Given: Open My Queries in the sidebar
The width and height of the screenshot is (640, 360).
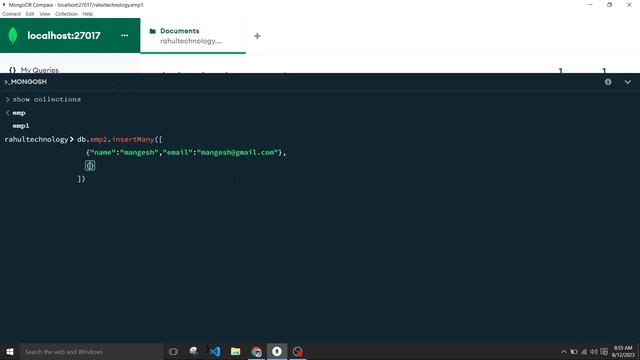Looking at the screenshot, I should pos(40,70).
